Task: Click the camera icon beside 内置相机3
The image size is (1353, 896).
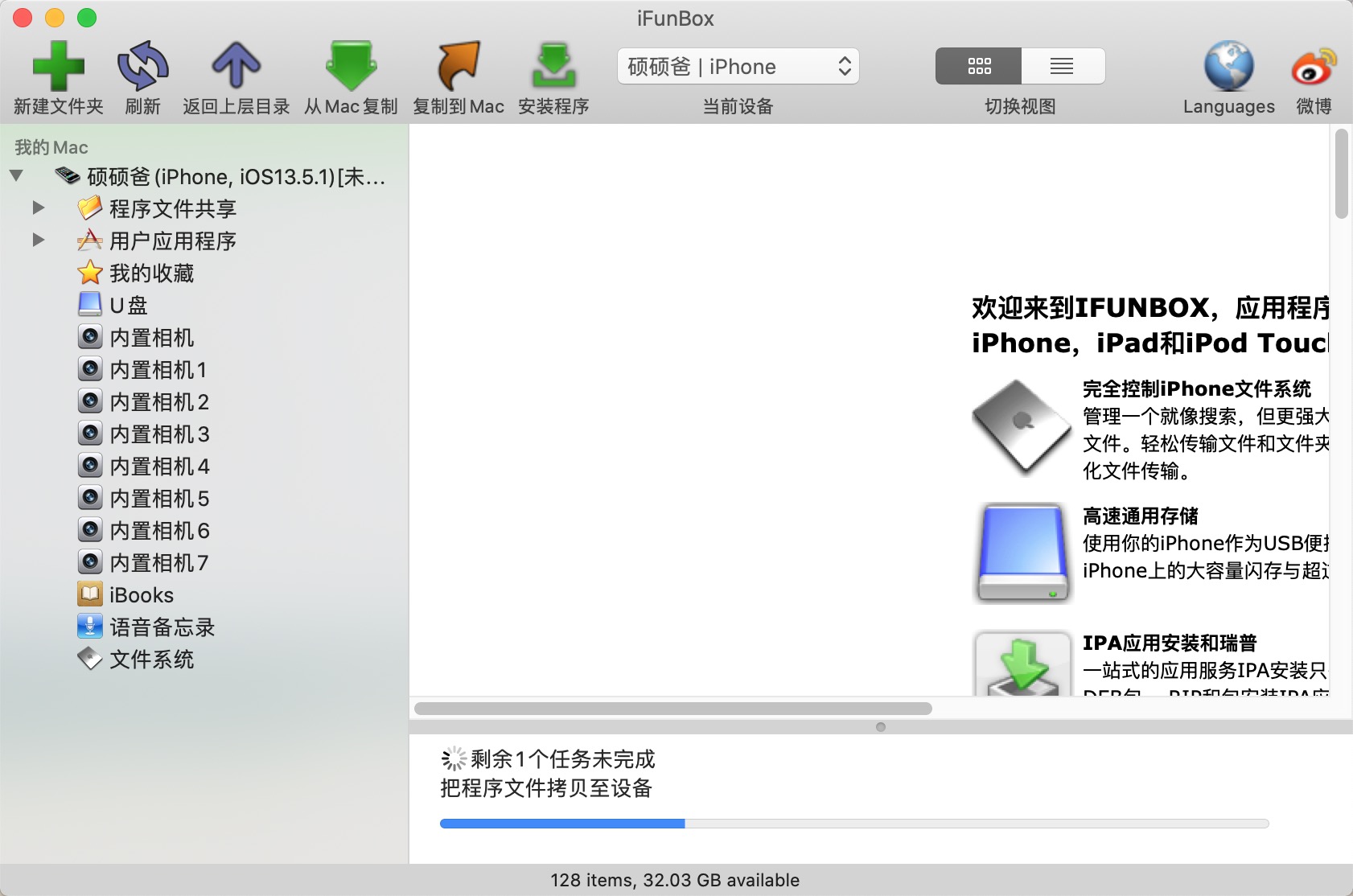Action: tap(90, 434)
